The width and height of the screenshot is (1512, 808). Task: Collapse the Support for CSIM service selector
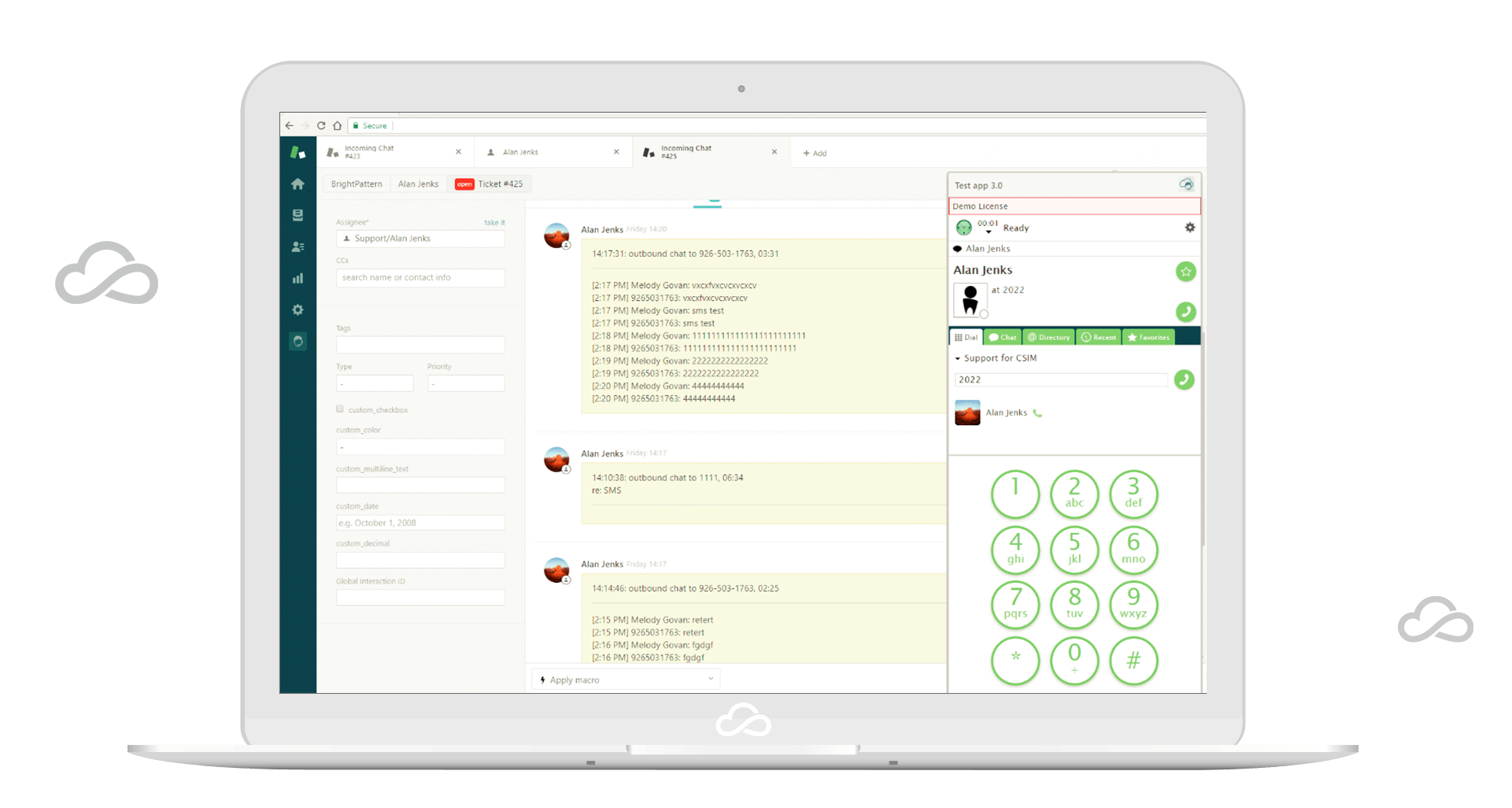coord(958,358)
